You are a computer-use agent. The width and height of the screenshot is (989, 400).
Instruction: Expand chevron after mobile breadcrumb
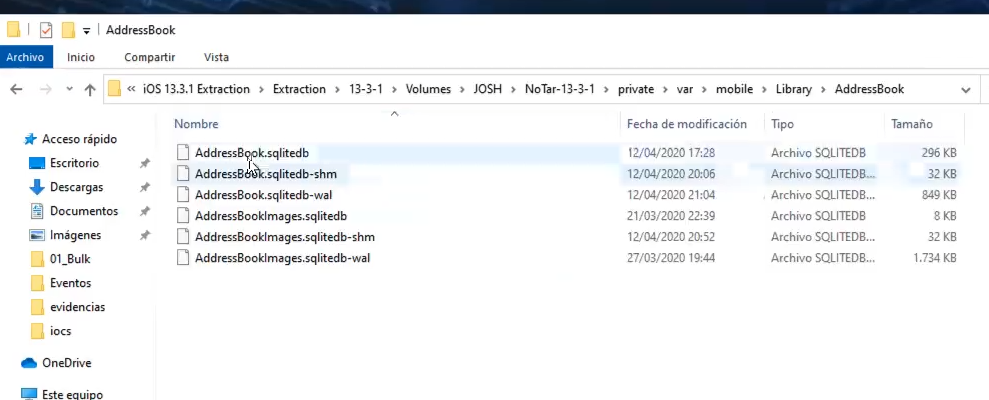click(764, 90)
